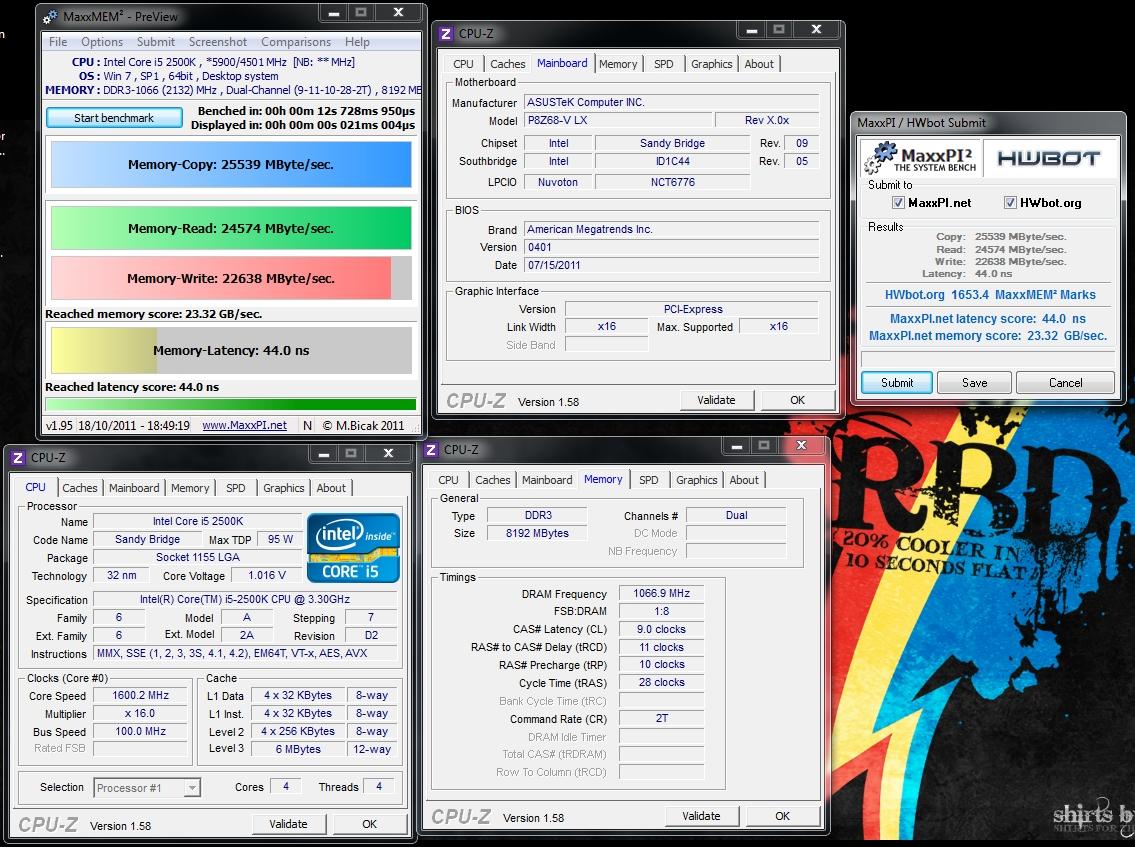The height and width of the screenshot is (847, 1135).
Task: Click Validate in the CPU-Z CPU window
Action: click(x=288, y=824)
